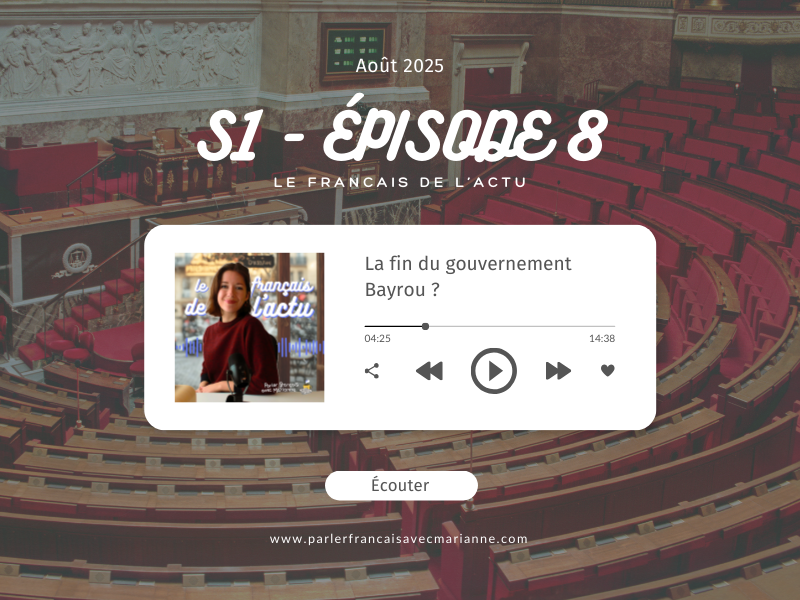Click the title "La fin du gouvernement Bayrou ?"
The image size is (800, 600).
coord(468,276)
